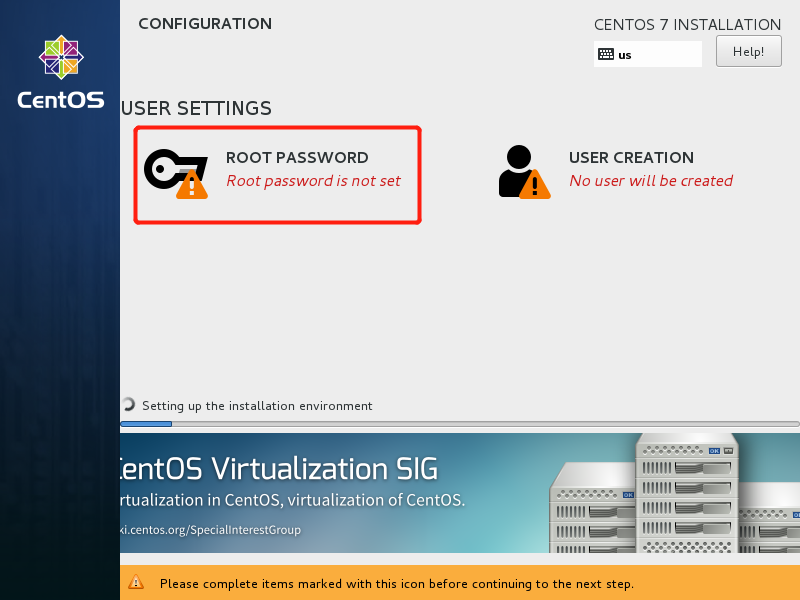
Task: Open the root password key icon
Action: pyautogui.click(x=176, y=173)
